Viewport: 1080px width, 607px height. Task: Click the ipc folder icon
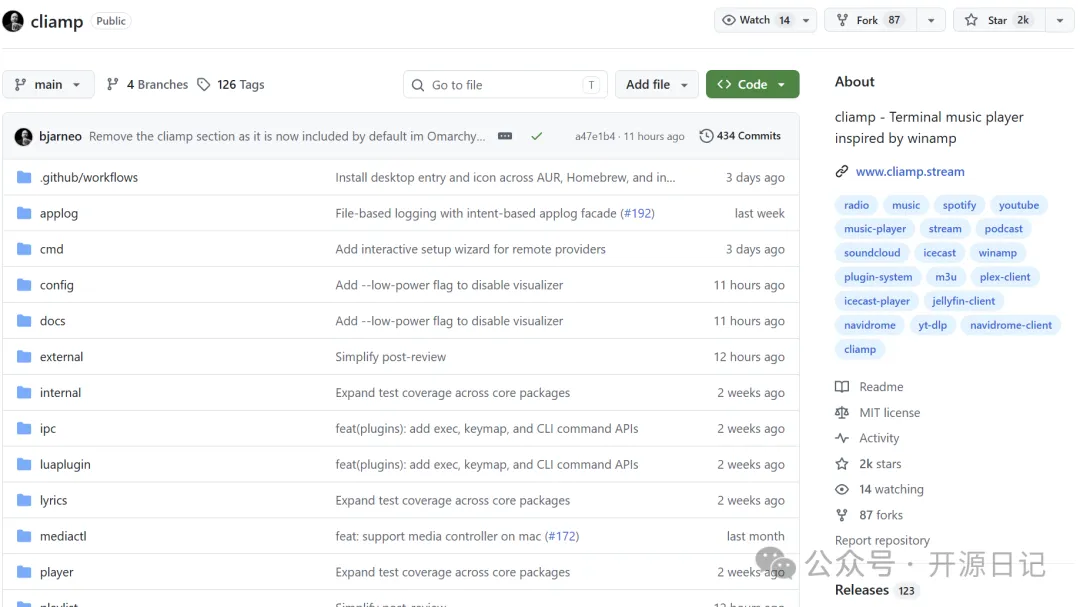(x=24, y=428)
